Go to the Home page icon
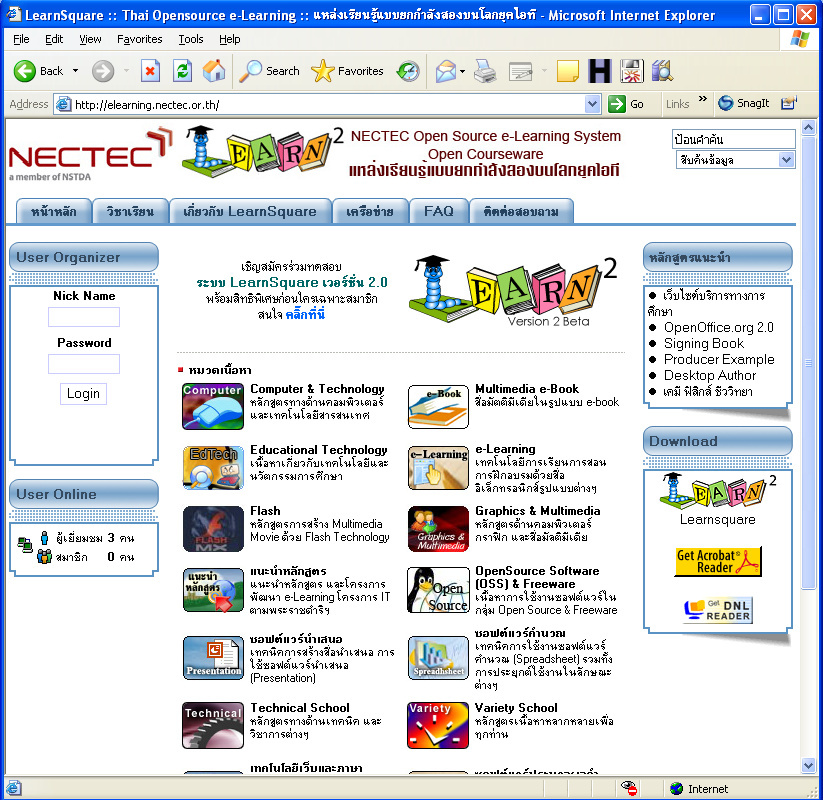 point(214,71)
